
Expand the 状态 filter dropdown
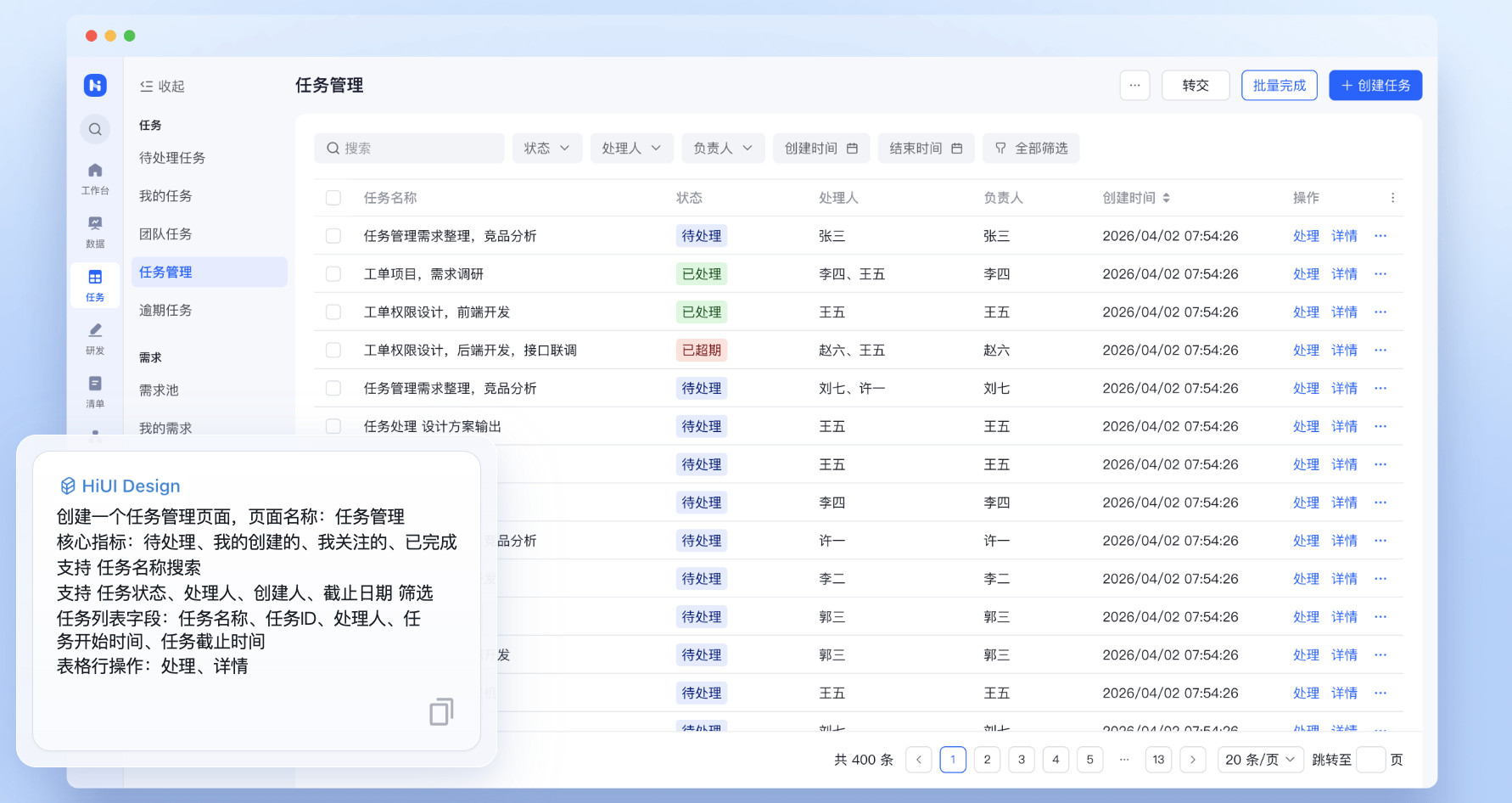pos(547,149)
